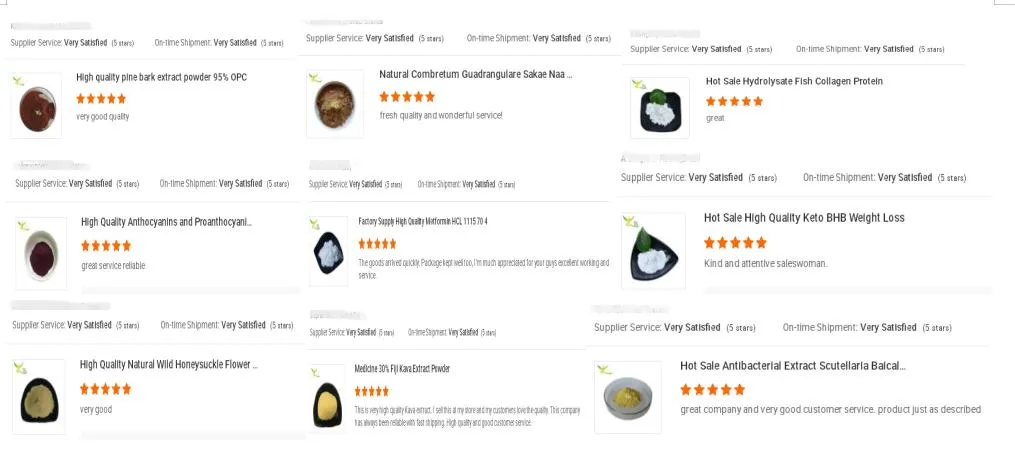Open "Hot Sale High Quality Keto BHB Weight Loss"
1015x451 pixels.
pyautogui.click(x=803, y=218)
